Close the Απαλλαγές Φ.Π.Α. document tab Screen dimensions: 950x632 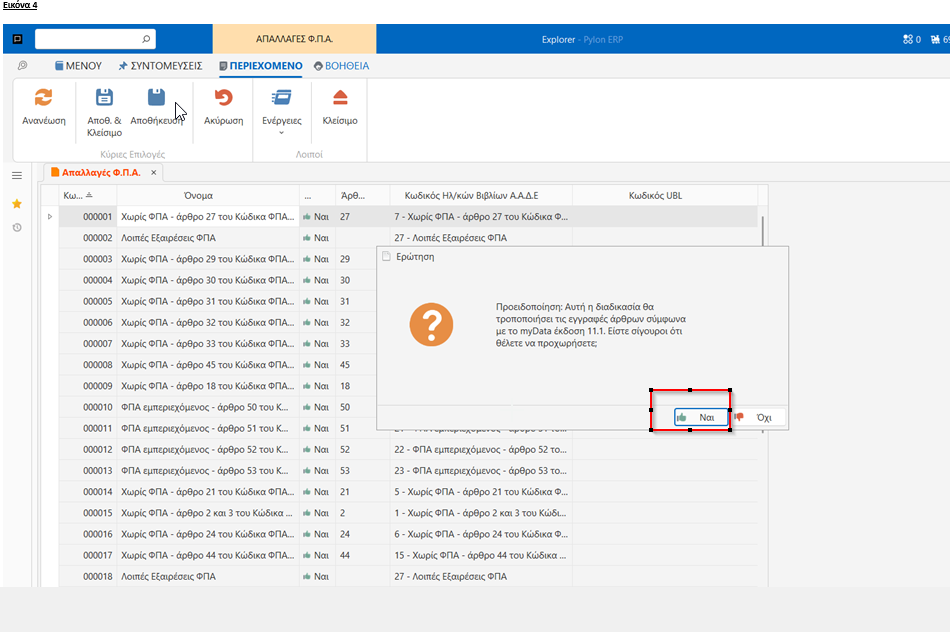pos(154,172)
